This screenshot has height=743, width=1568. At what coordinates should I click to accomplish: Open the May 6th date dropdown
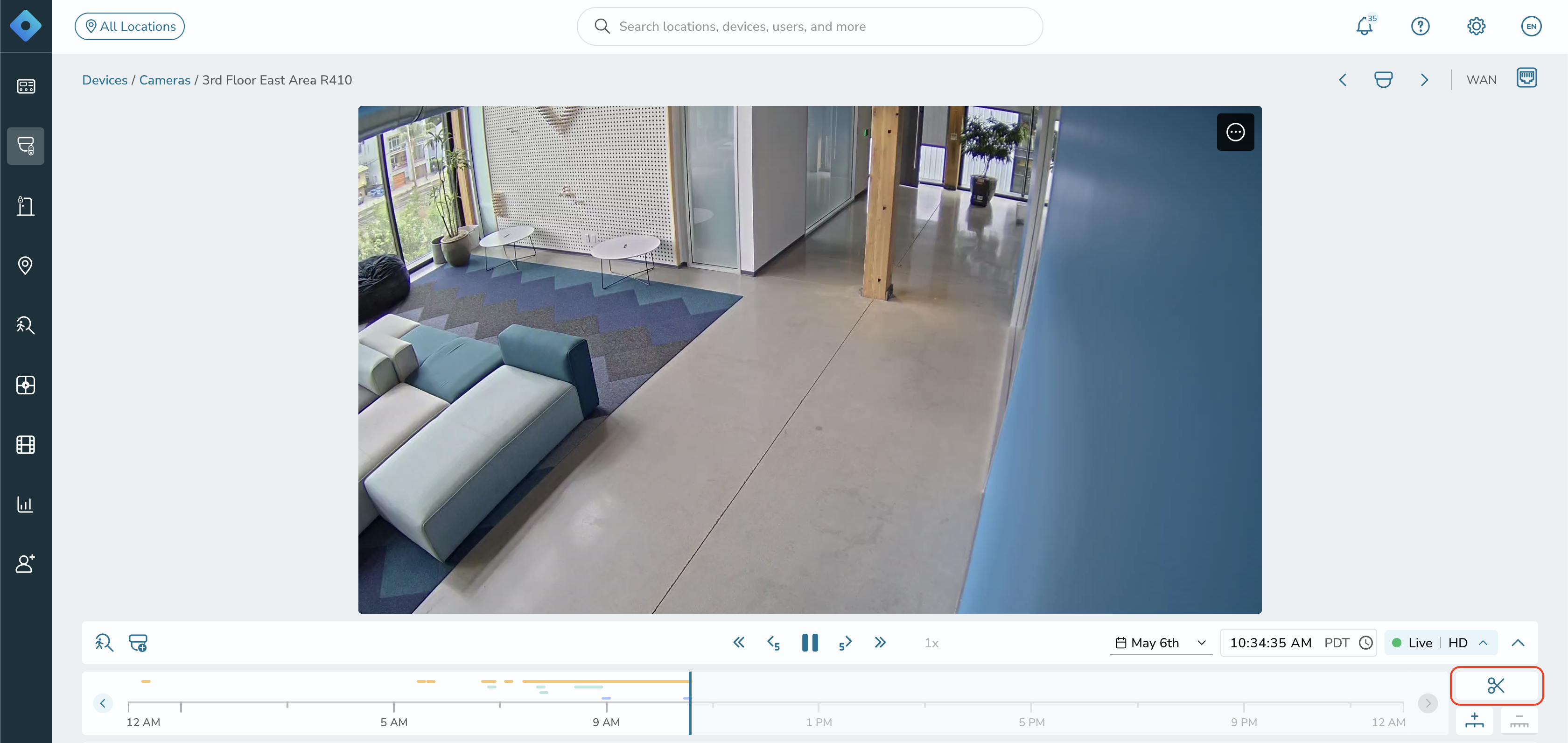point(1161,643)
